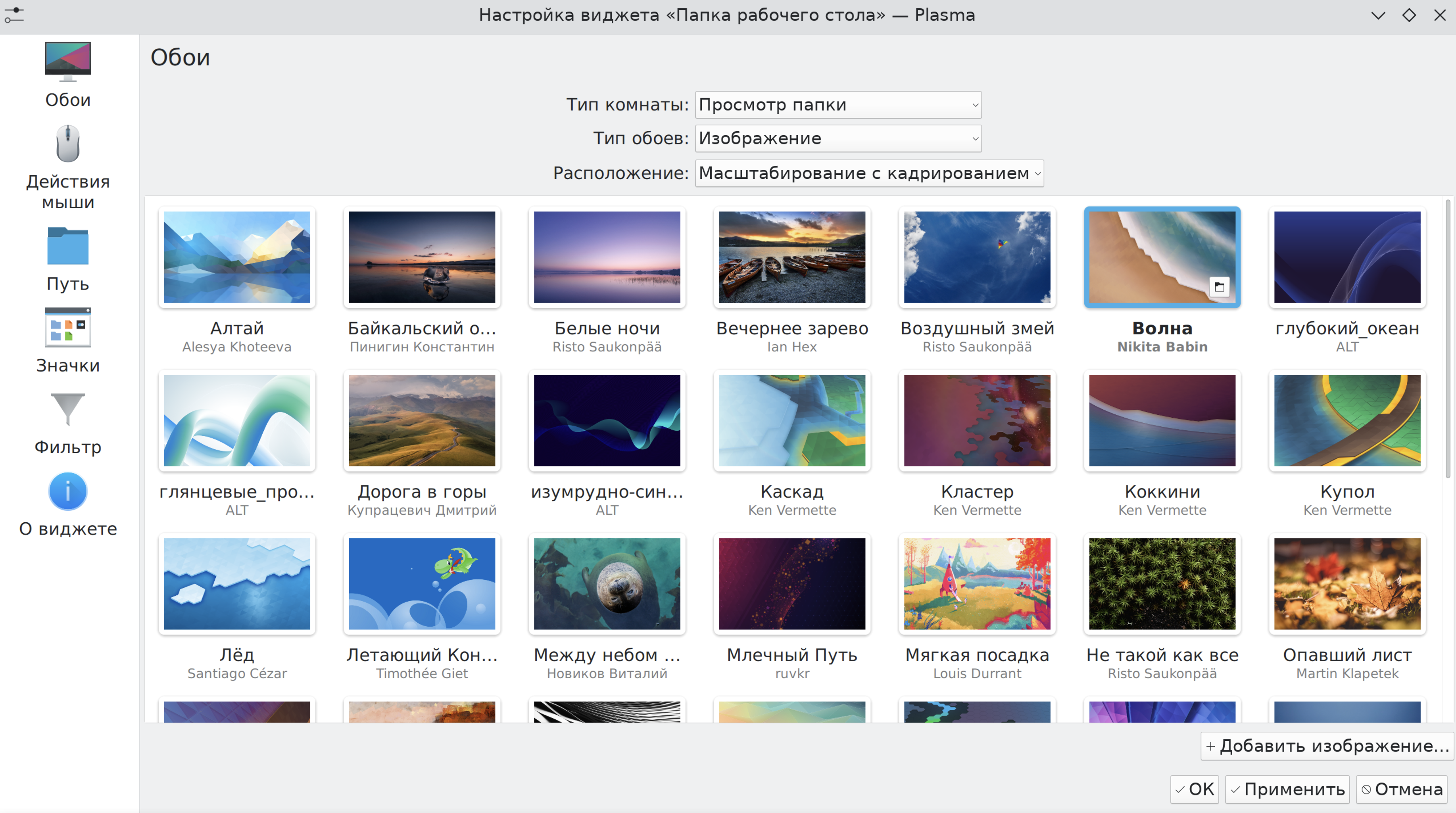This screenshot has height=813, width=1456.
Task: Pick the Летающий Кон… wallpaper
Action: pos(422,584)
